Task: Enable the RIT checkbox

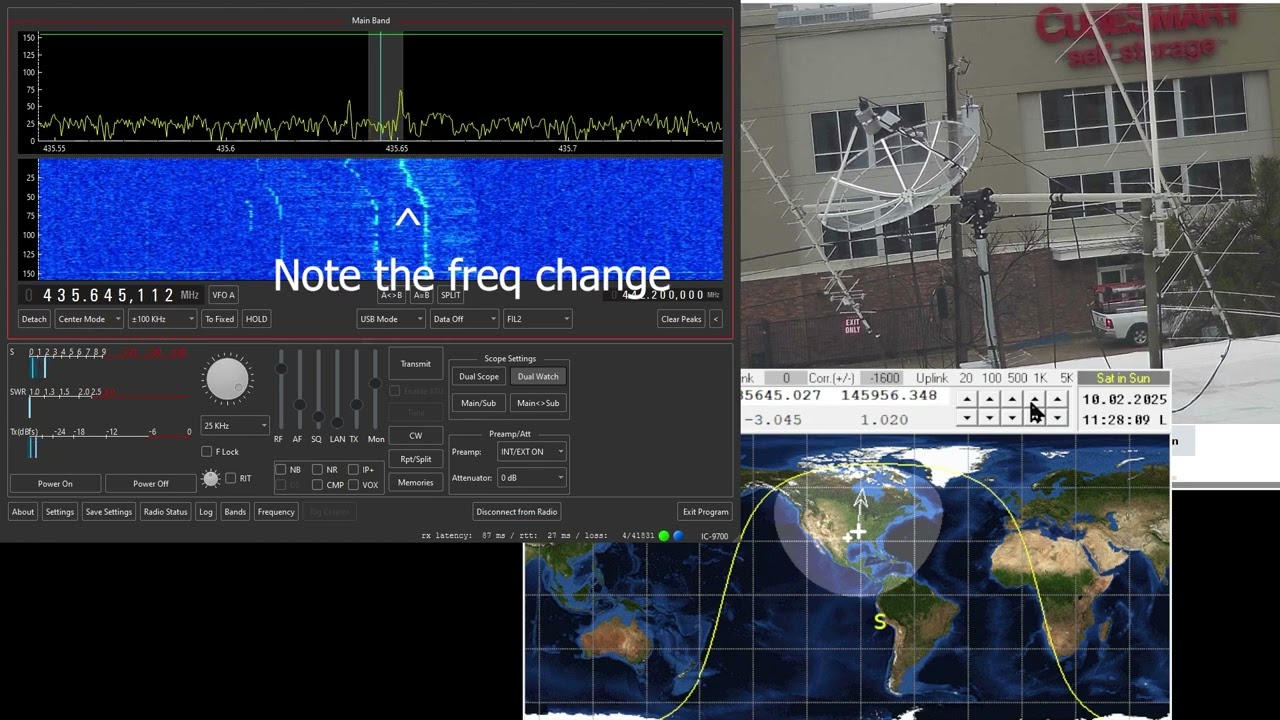Action: 231,478
